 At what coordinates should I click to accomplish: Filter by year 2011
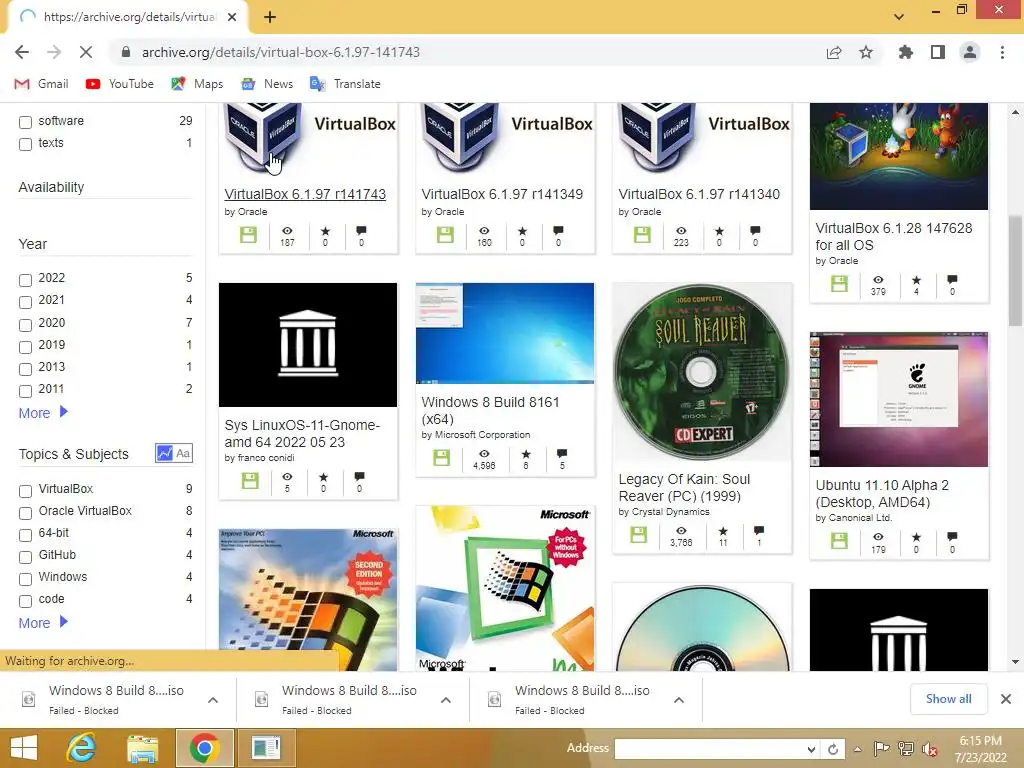tap(25, 391)
